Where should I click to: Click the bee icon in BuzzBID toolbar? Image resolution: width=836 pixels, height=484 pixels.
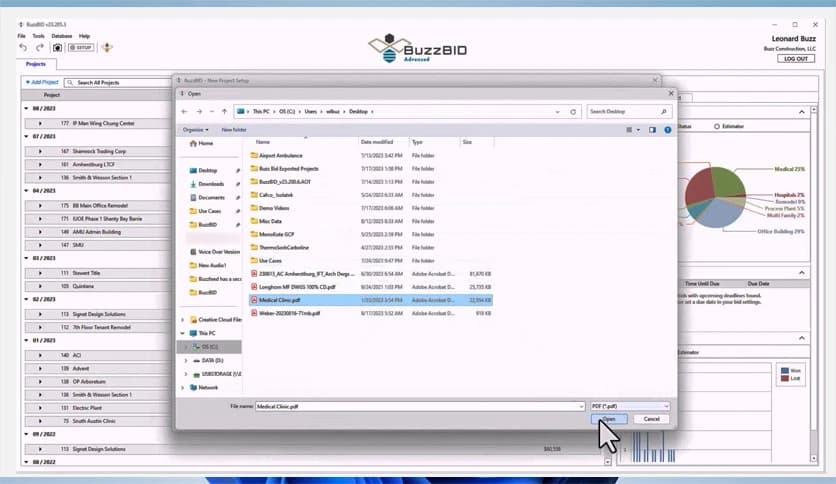coord(107,47)
